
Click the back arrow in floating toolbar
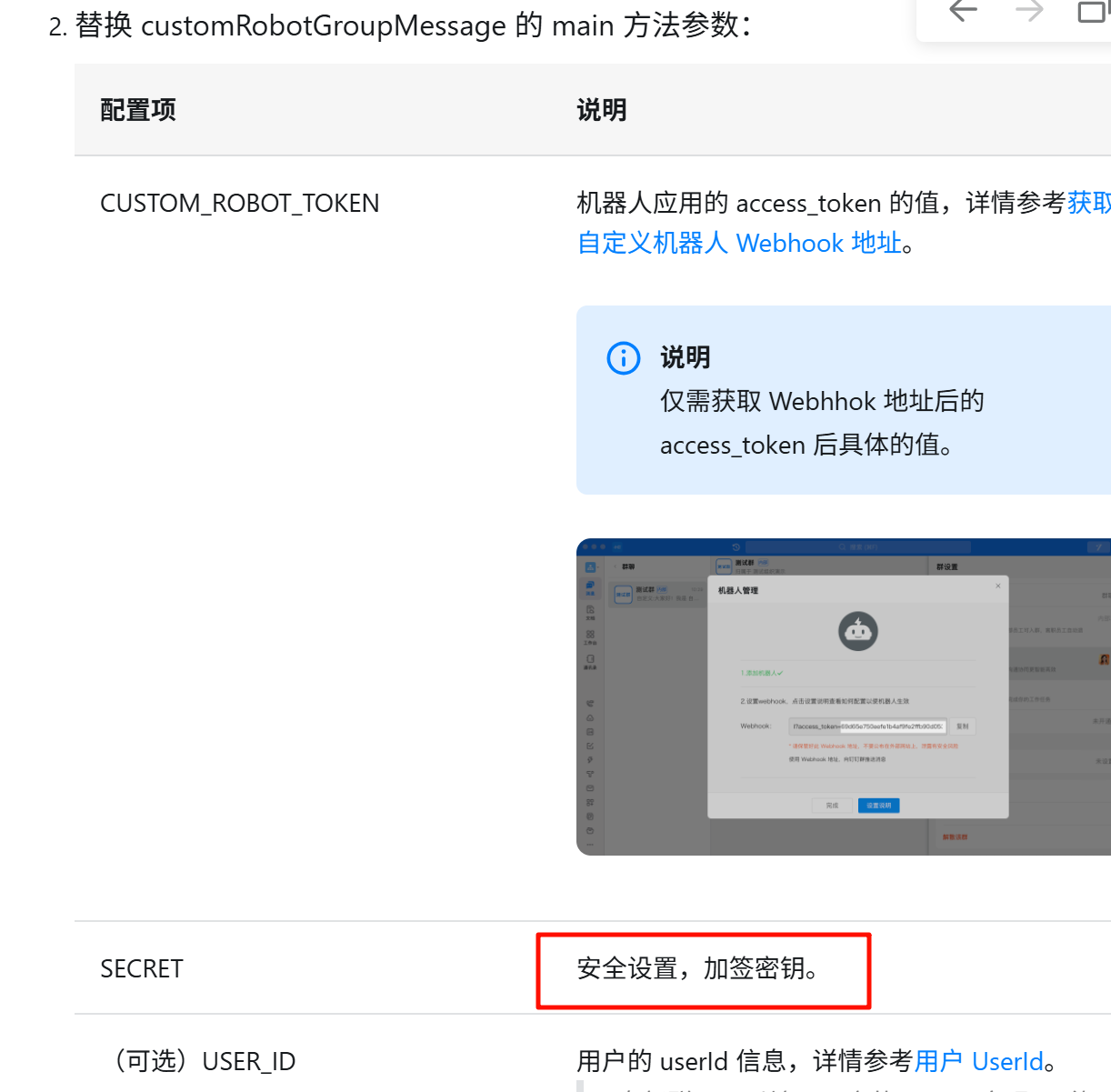tap(963, 12)
